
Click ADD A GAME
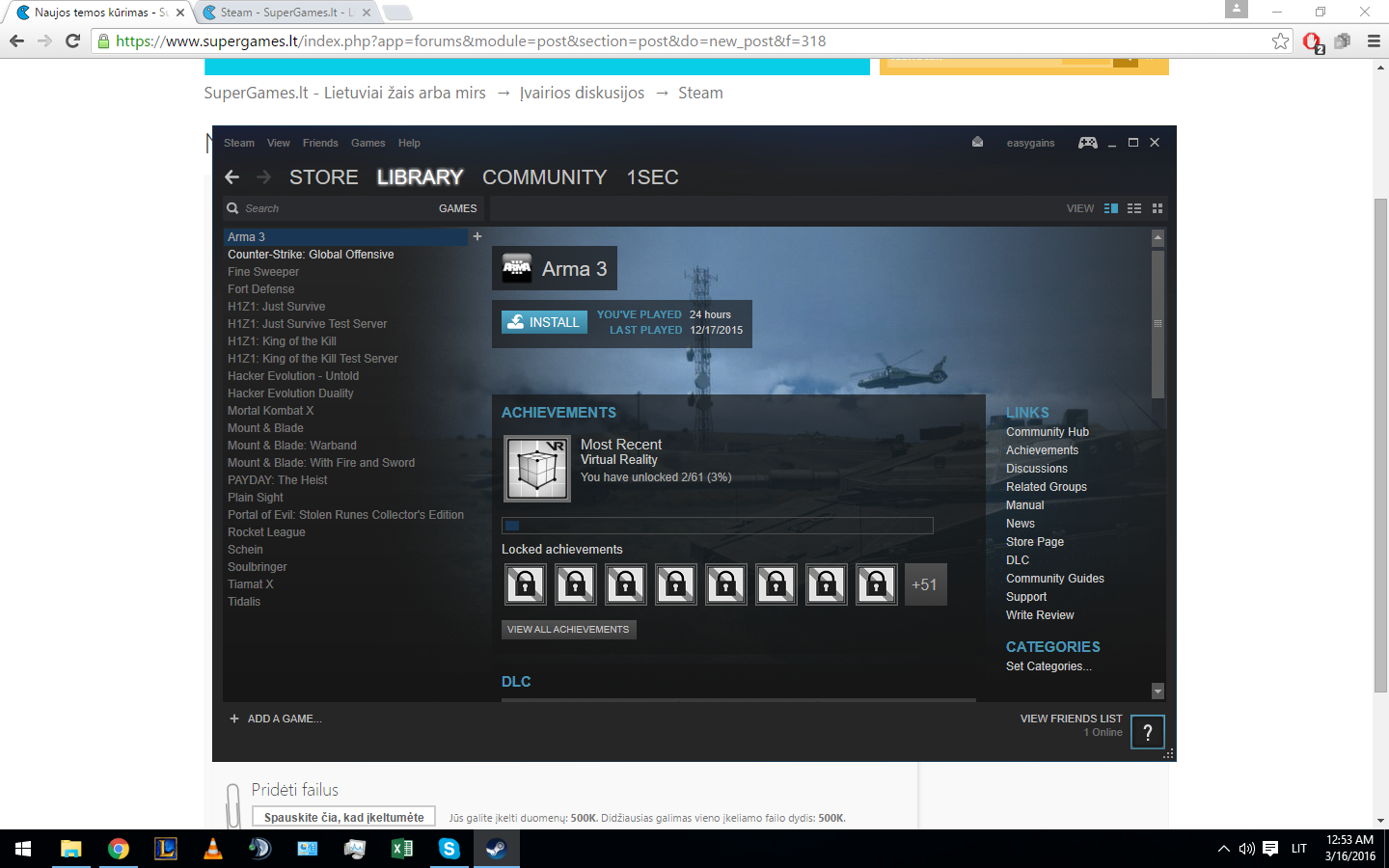click(276, 719)
